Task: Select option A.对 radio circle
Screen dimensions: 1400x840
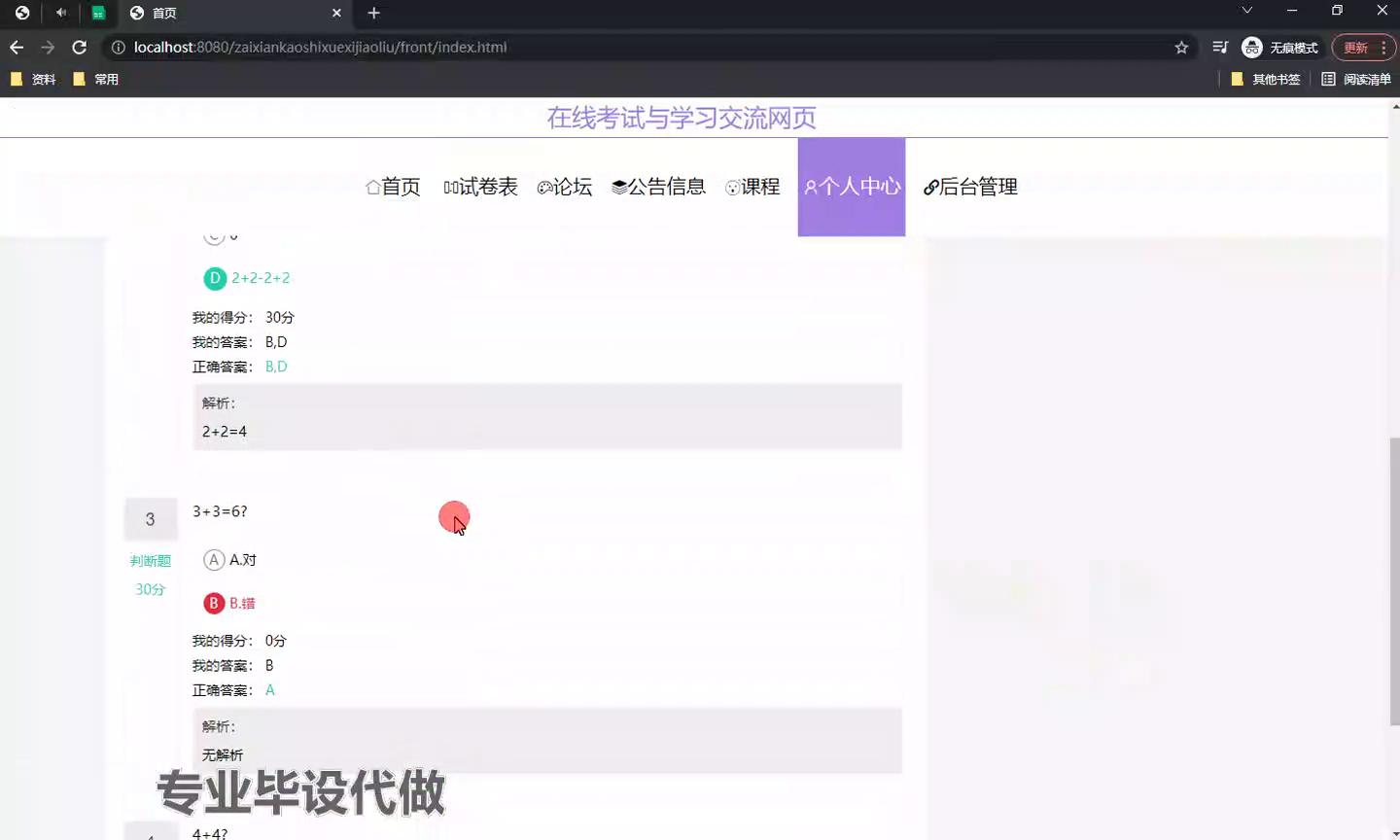Action: coord(214,559)
